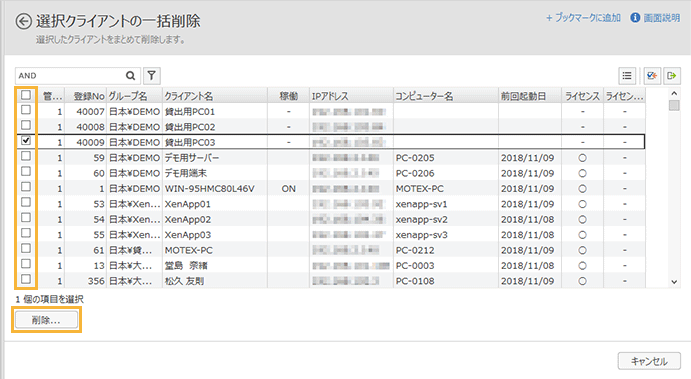The height and width of the screenshot is (379, 691).
Task: Click the clear selection checkbox icon
Action: 652,76
